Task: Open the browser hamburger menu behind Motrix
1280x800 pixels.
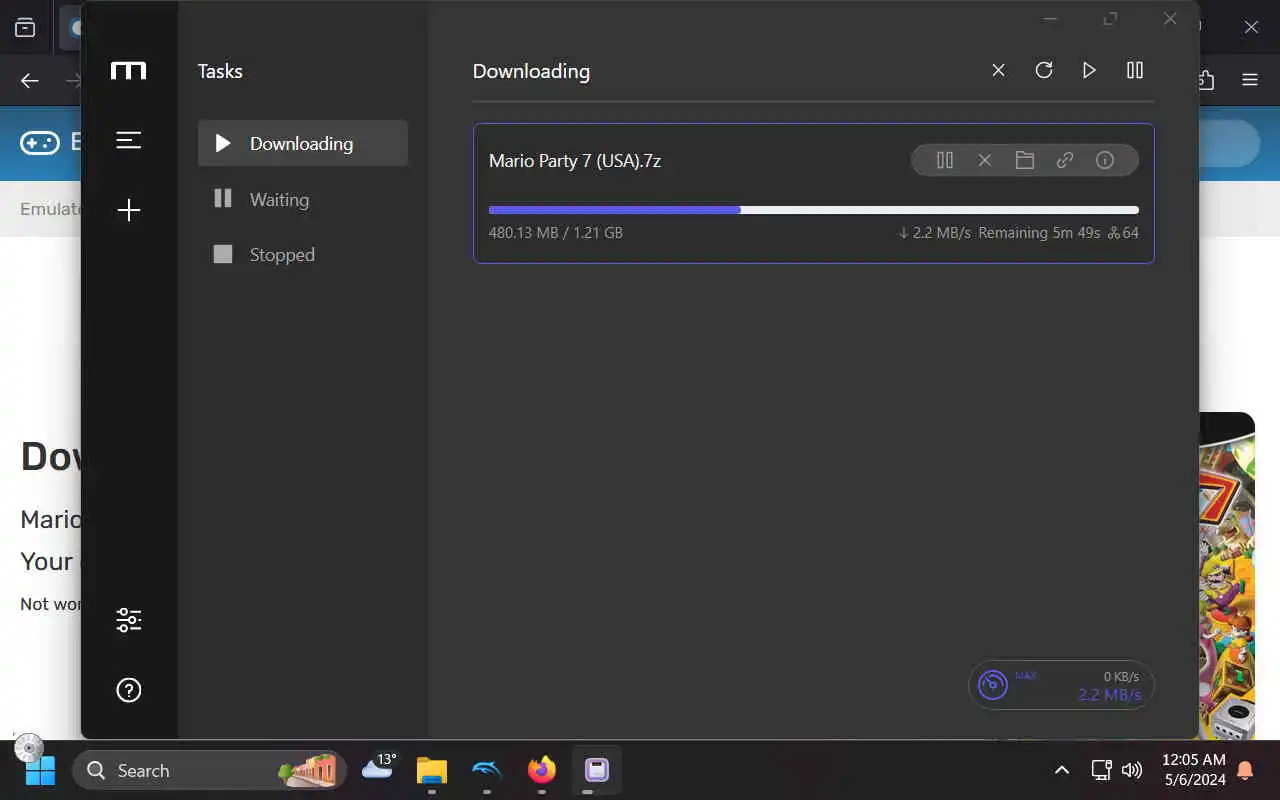Action: coord(1250,80)
